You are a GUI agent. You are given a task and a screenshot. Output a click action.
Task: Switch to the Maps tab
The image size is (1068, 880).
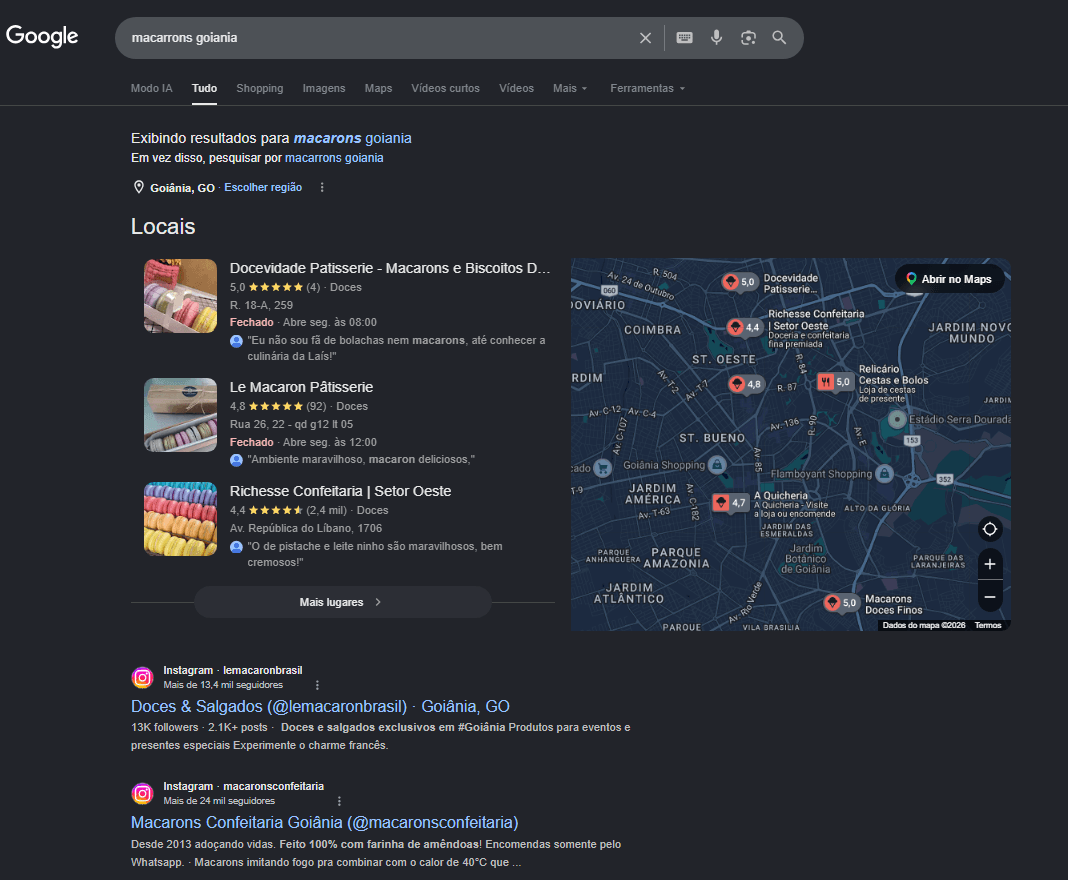coord(378,89)
